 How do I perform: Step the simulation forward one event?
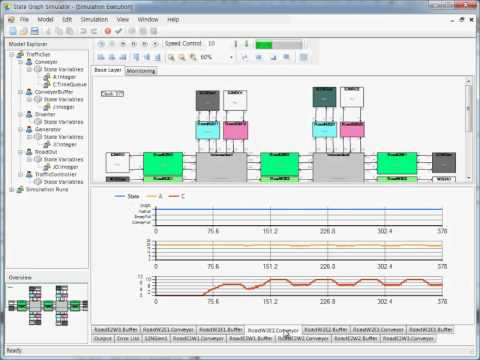point(145,44)
